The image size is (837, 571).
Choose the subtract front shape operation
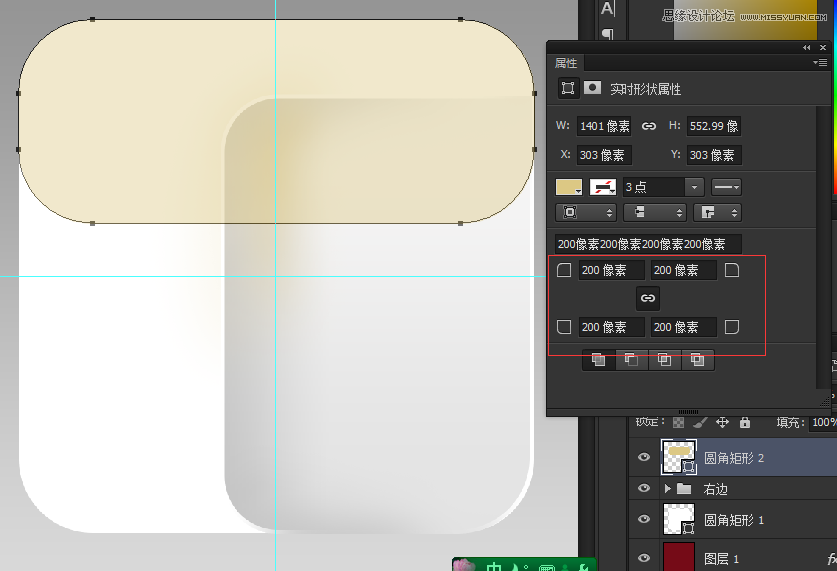pyautogui.click(x=631, y=360)
